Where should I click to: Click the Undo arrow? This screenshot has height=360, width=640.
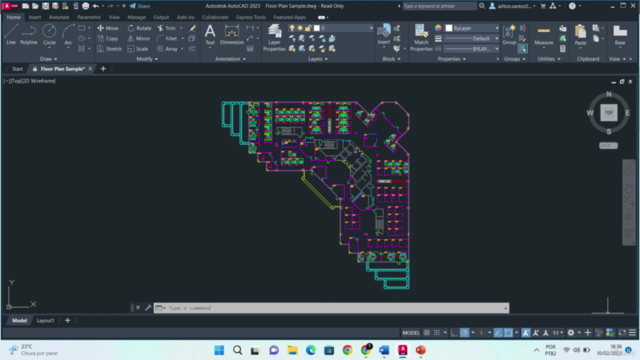pyautogui.click(x=96, y=6)
